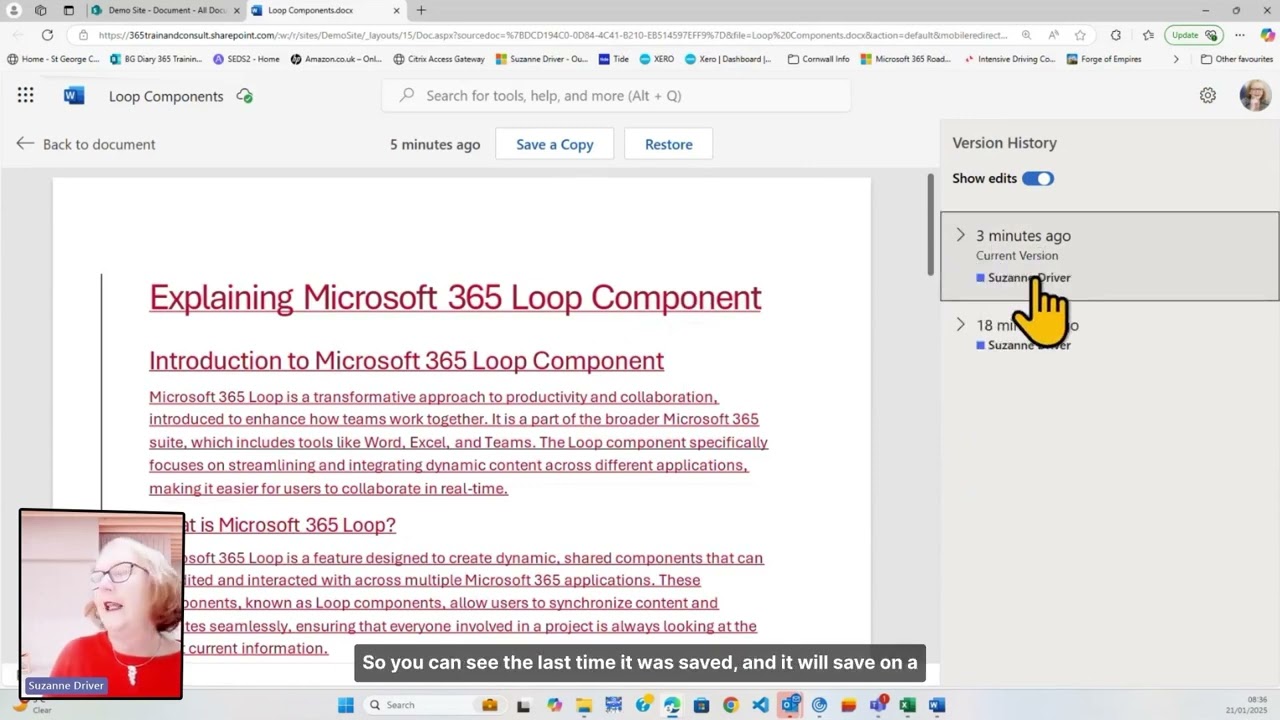Open Outlook from taskbar

point(790,705)
